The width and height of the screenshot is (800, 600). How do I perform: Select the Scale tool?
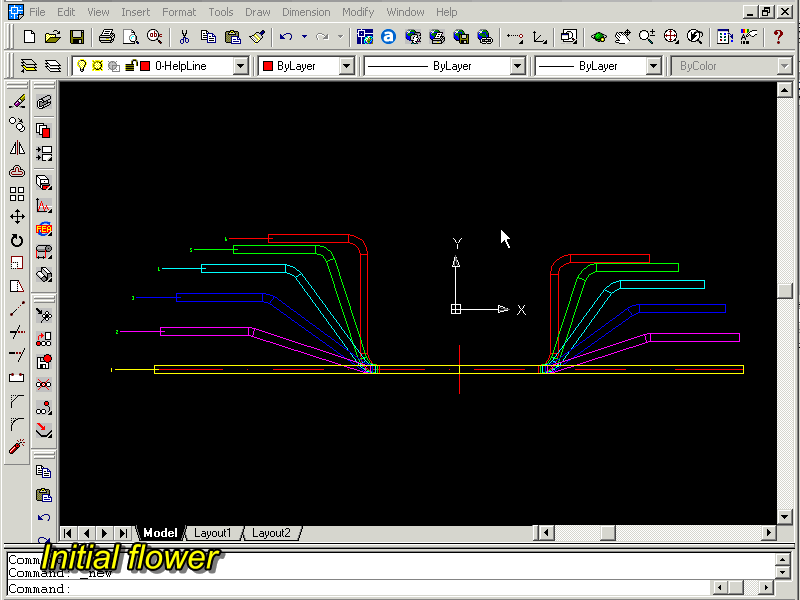pos(17,263)
